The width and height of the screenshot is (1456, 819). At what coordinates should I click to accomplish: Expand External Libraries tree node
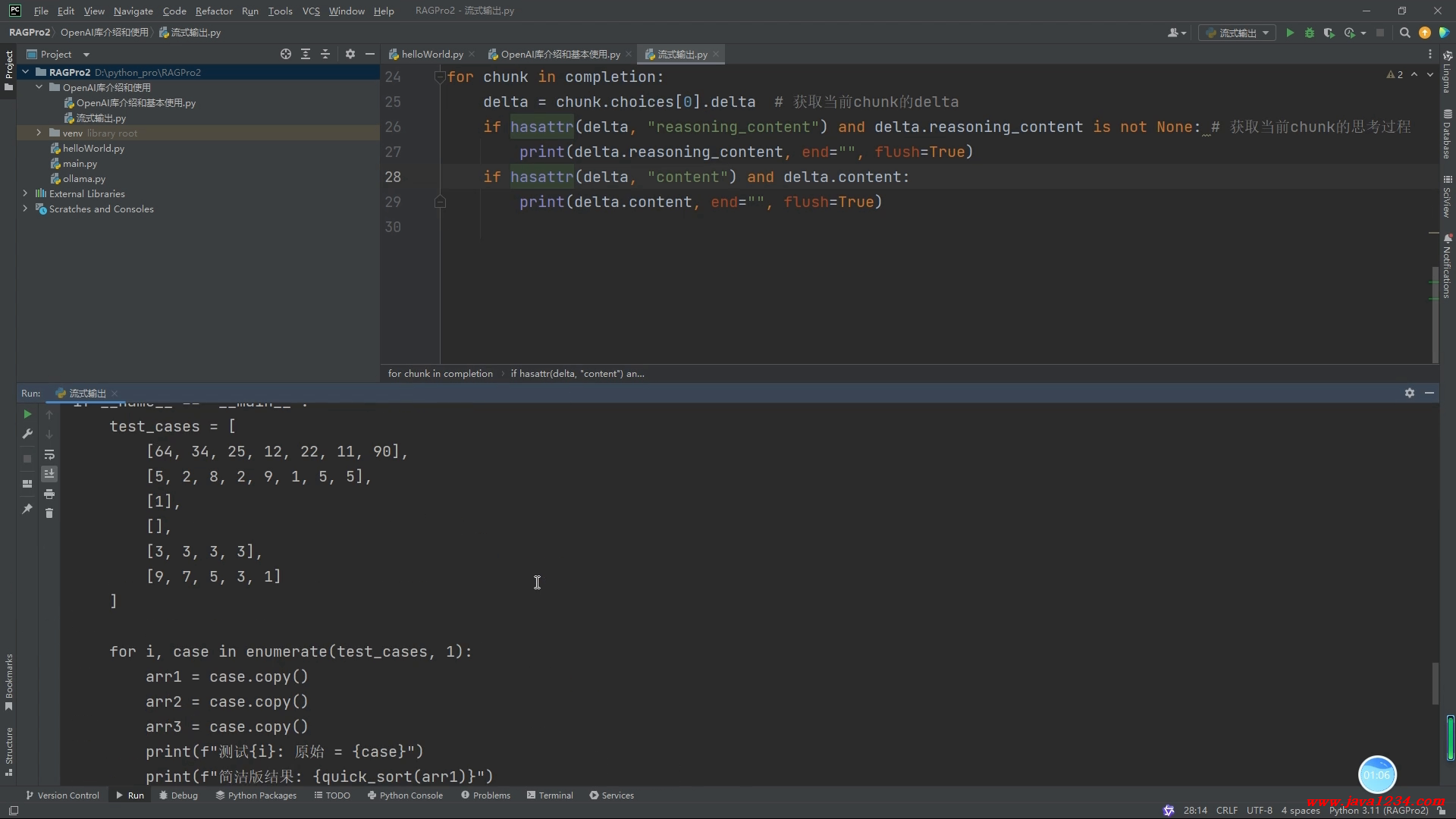(x=25, y=193)
